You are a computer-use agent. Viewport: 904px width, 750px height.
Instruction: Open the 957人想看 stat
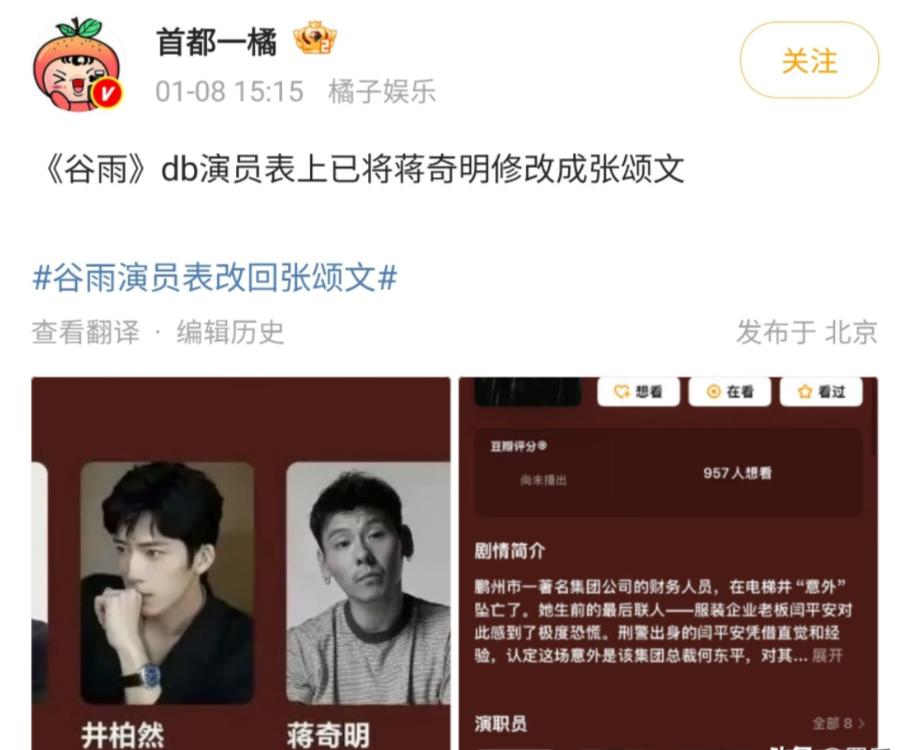point(737,473)
